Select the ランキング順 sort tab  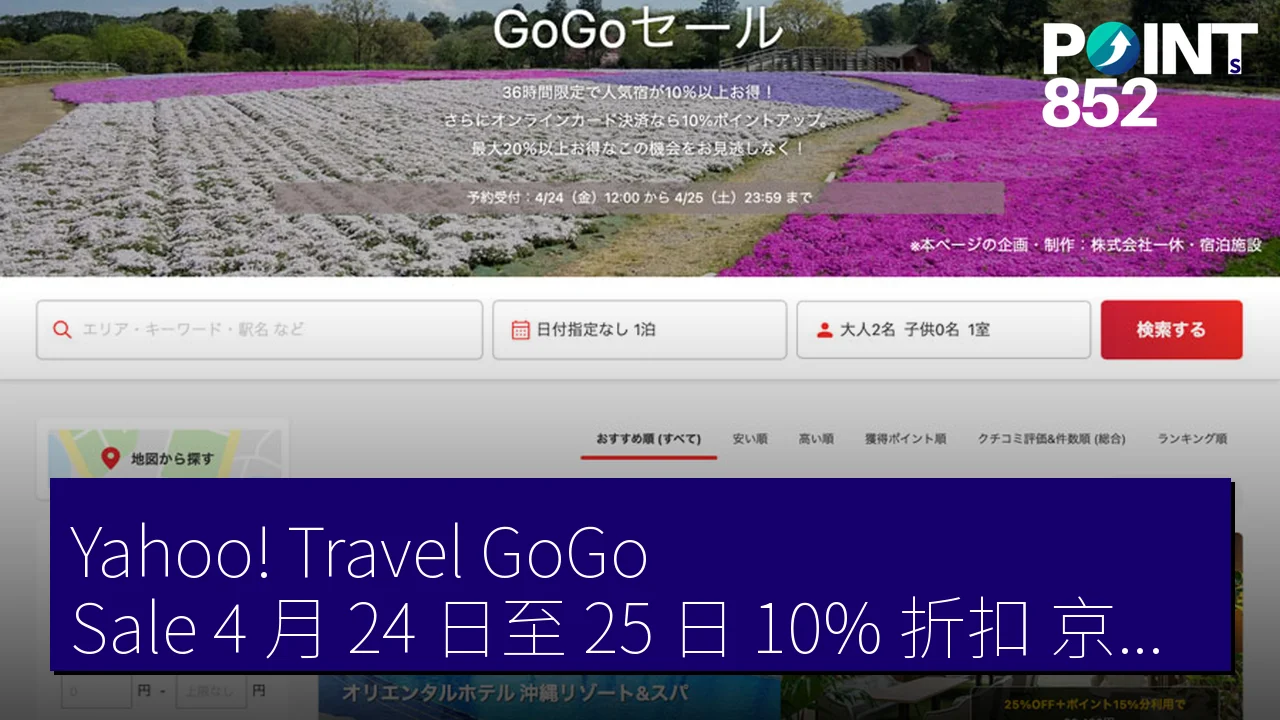[1191, 439]
